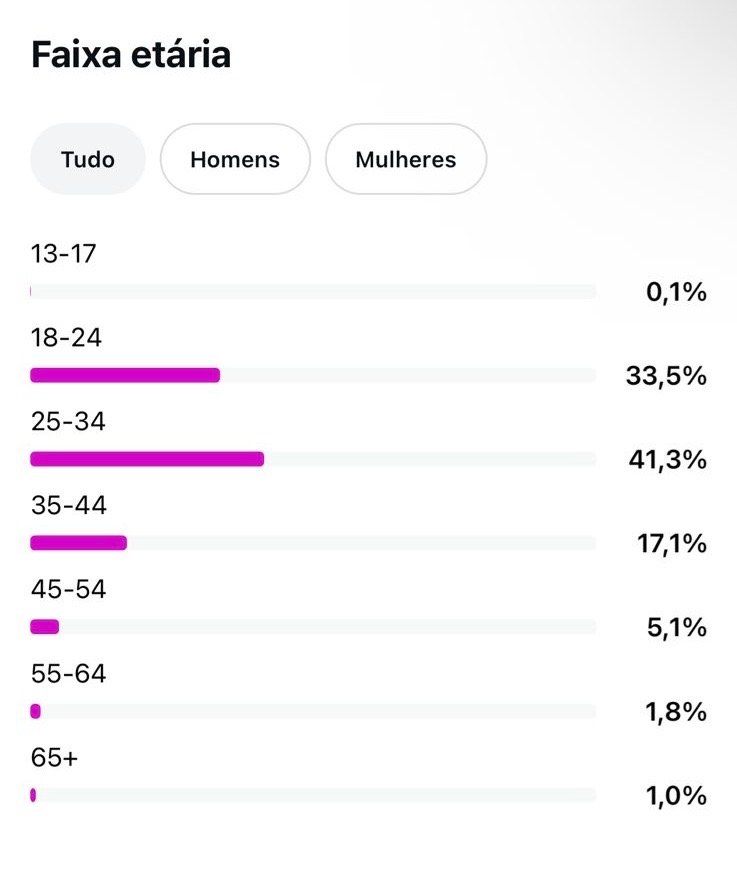
Task: Click the 1,8% percentage value
Action: [676, 712]
